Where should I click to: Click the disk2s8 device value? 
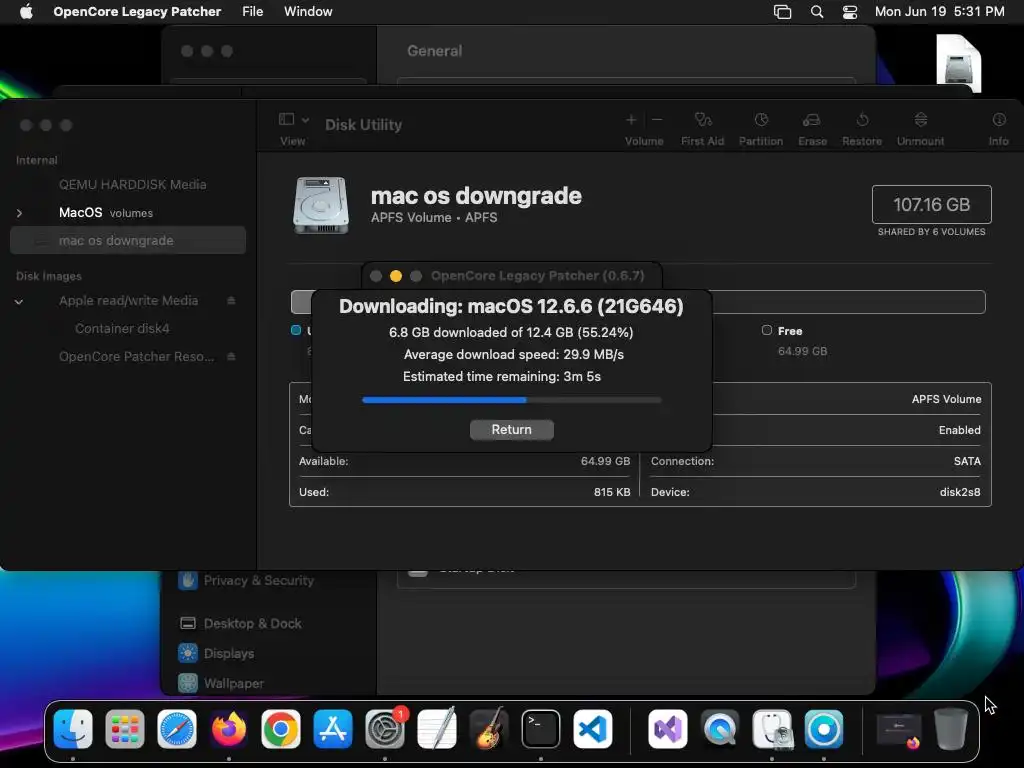pos(960,492)
